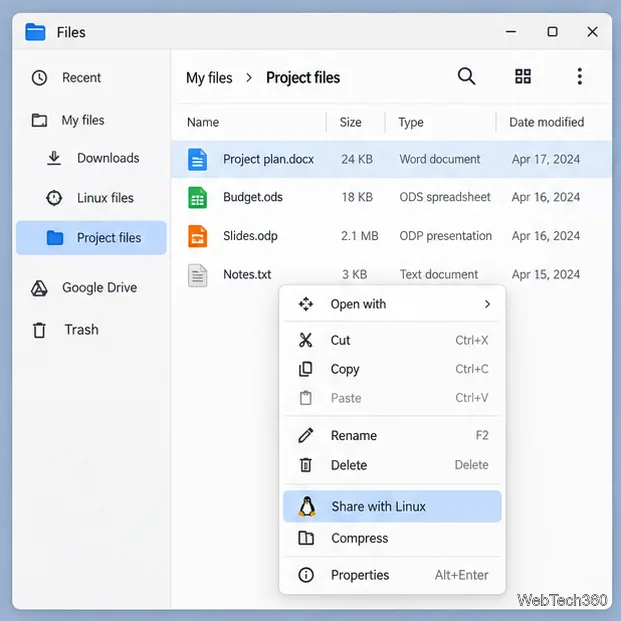The width and height of the screenshot is (621, 621).
Task: Select Copy in the context menu
Action: (392, 369)
